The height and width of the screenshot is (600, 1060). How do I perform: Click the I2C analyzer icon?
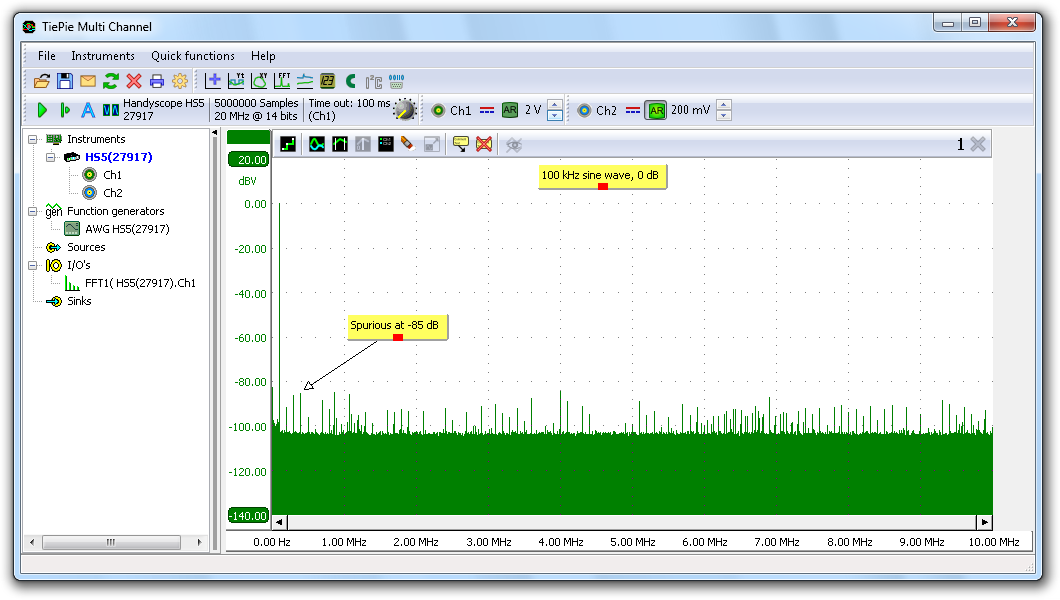pos(374,81)
